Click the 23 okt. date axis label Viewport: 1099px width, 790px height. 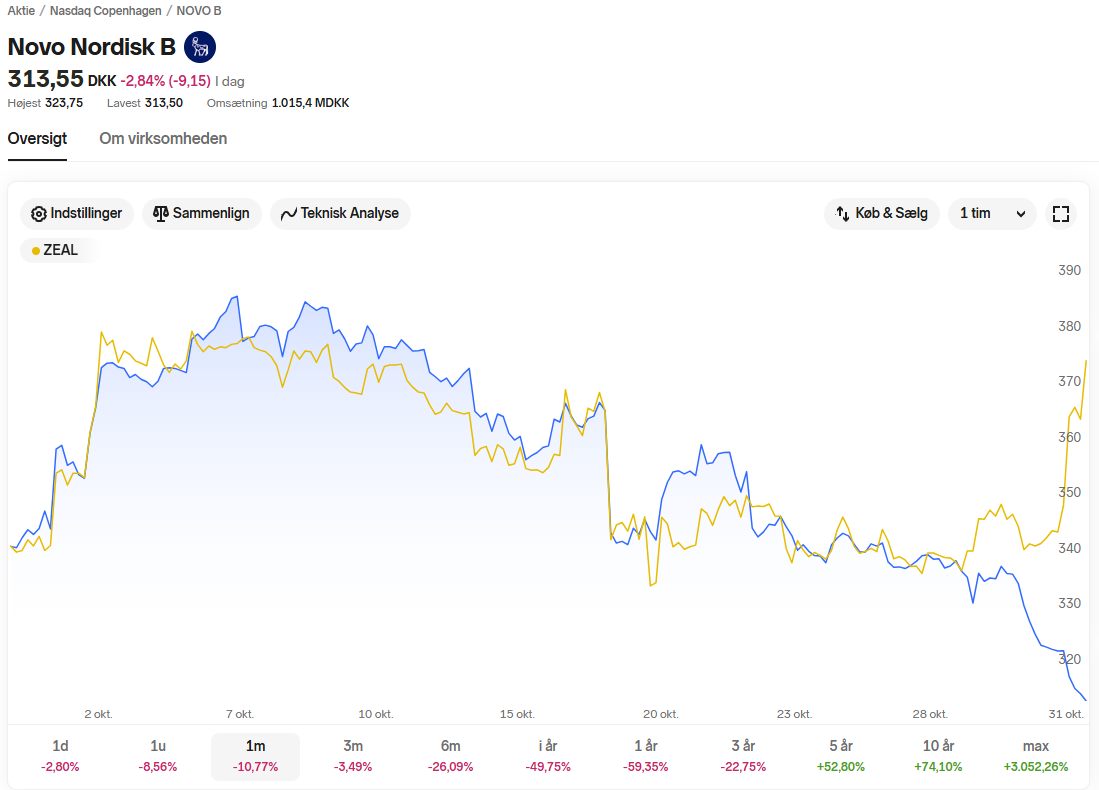794,714
